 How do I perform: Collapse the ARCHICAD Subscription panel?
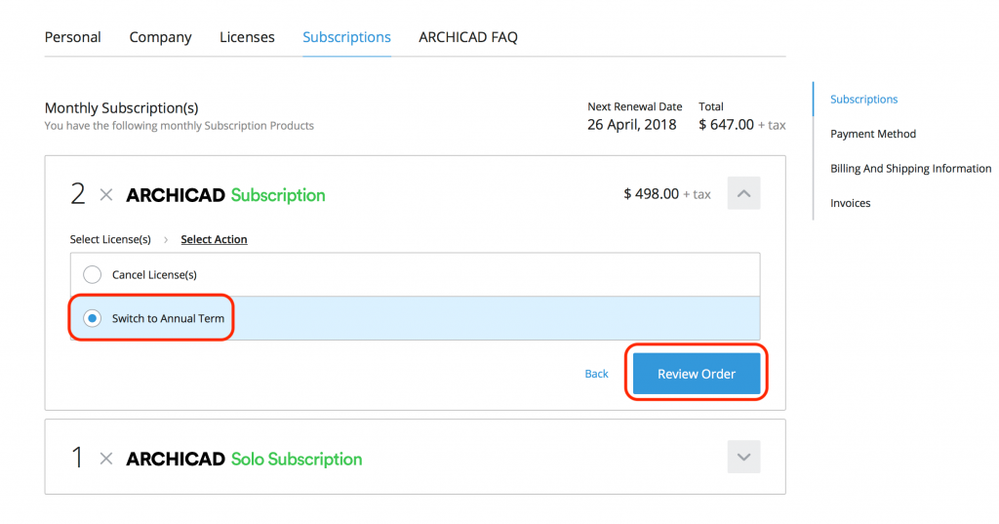coord(743,194)
